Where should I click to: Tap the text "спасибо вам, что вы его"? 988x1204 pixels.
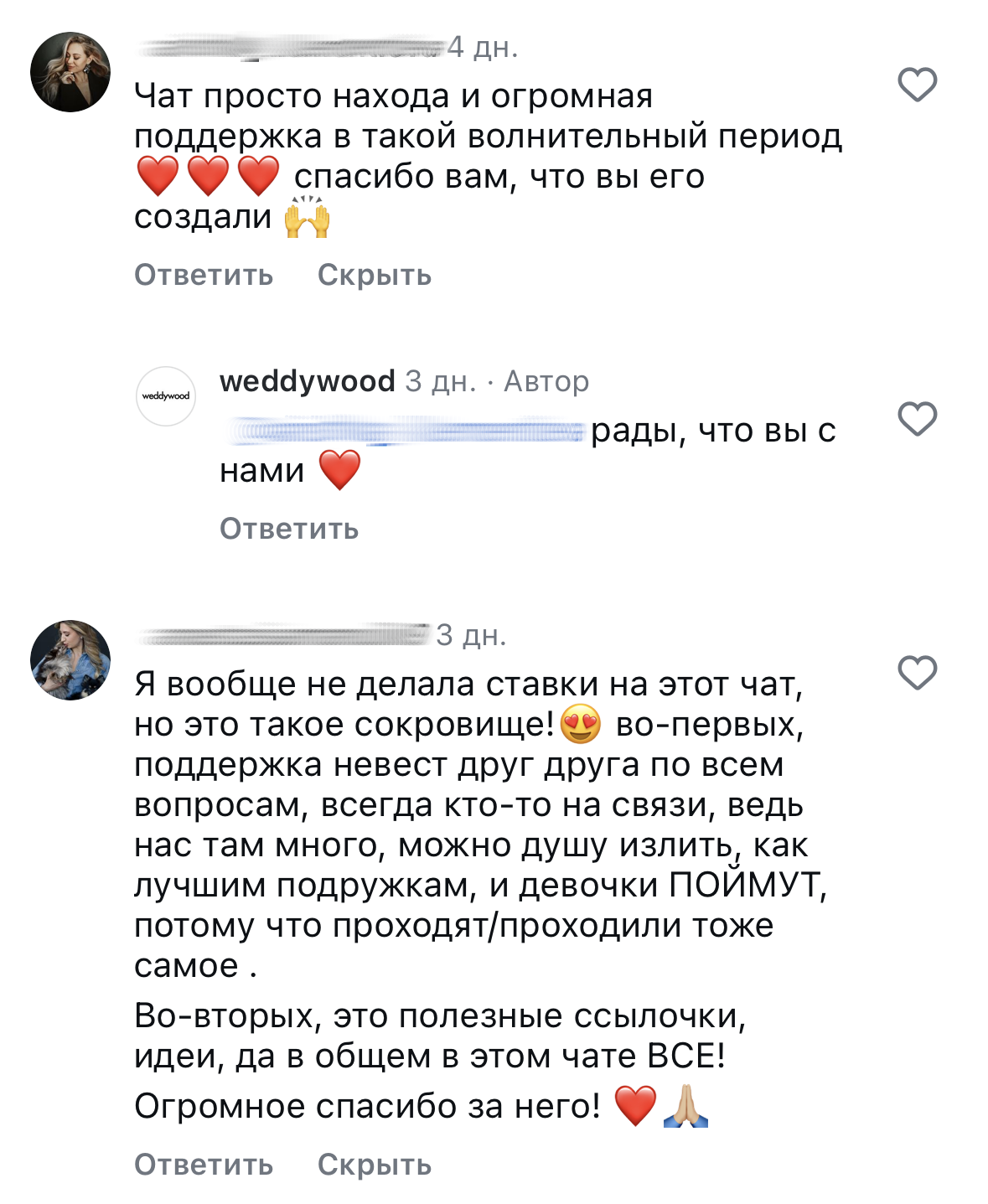499,177
